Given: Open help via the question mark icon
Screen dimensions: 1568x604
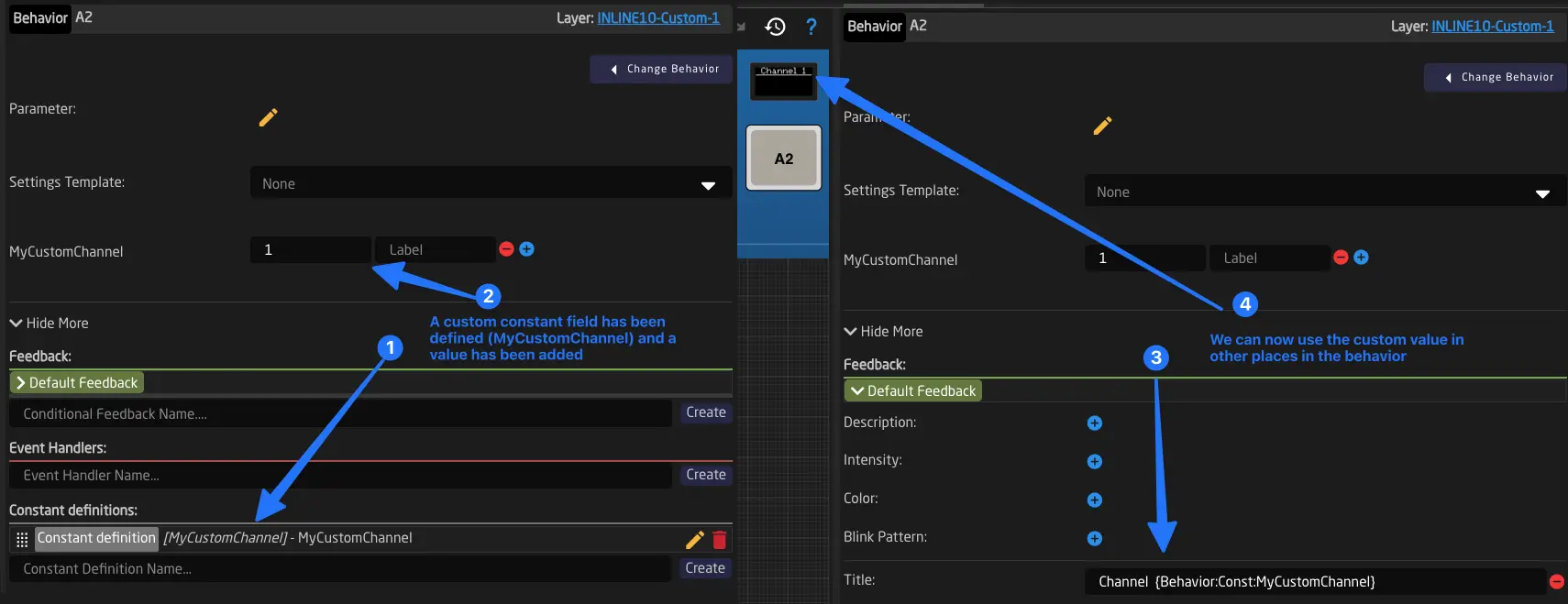Looking at the screenshot, I should [812, 27].
